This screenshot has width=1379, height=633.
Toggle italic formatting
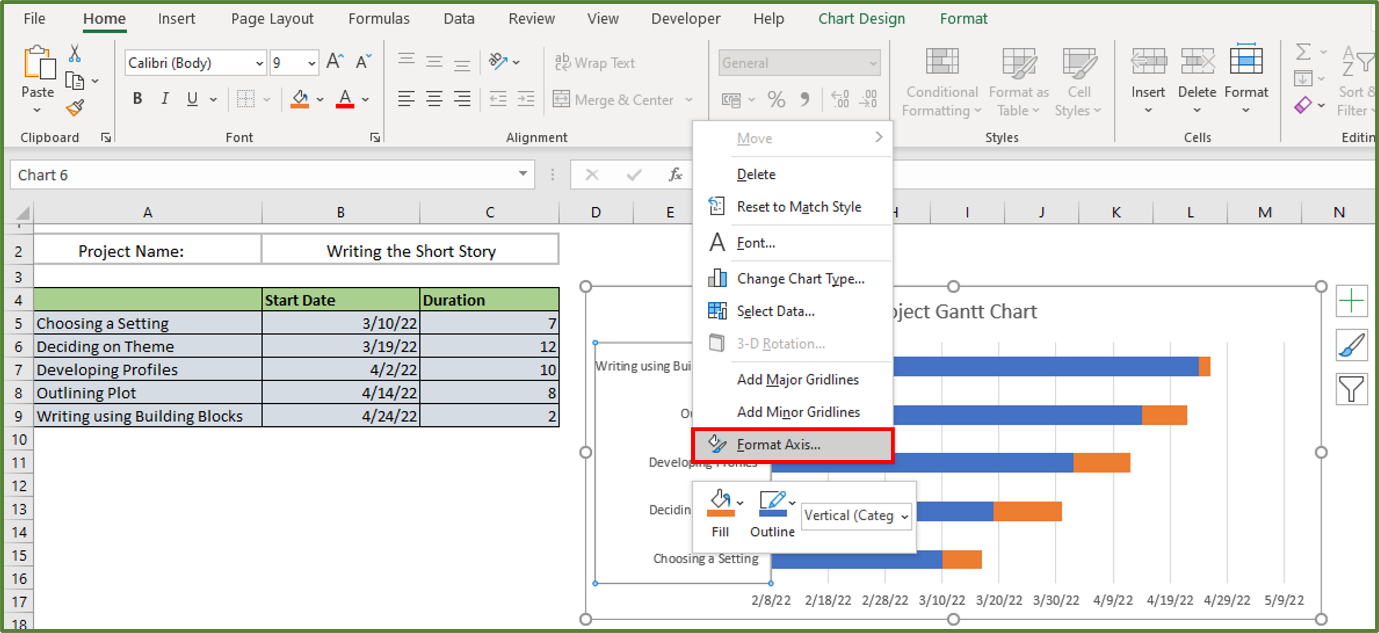coord(164,98)
